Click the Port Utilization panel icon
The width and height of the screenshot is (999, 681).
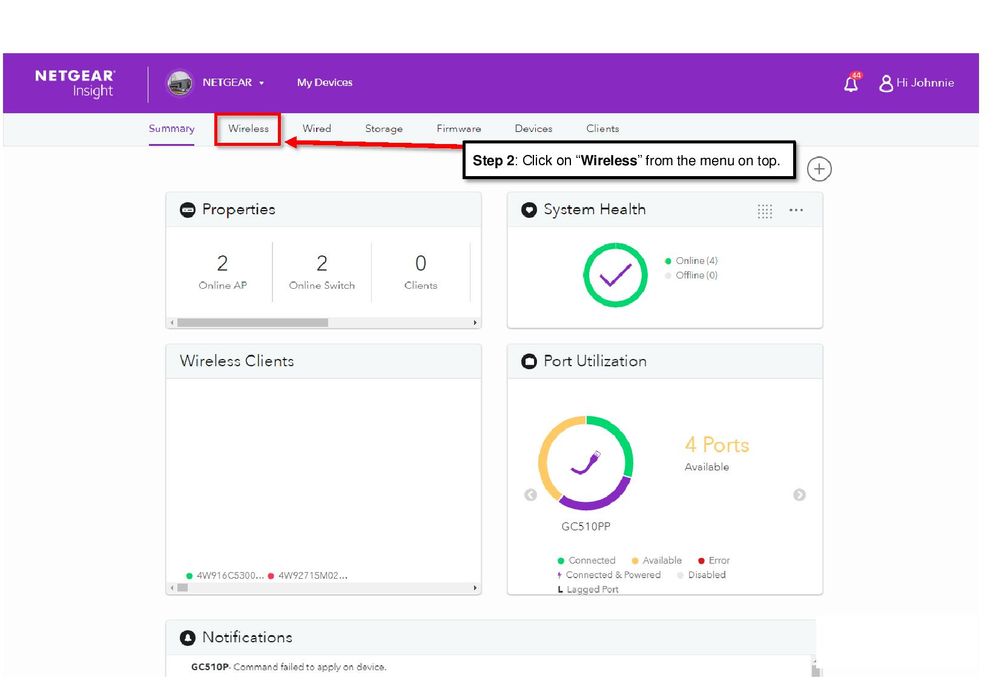[529, 361]
